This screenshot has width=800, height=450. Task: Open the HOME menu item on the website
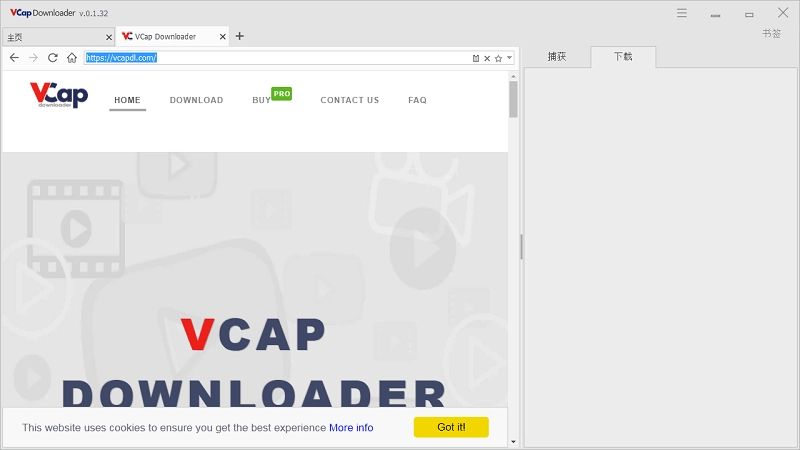coord(128,100)
